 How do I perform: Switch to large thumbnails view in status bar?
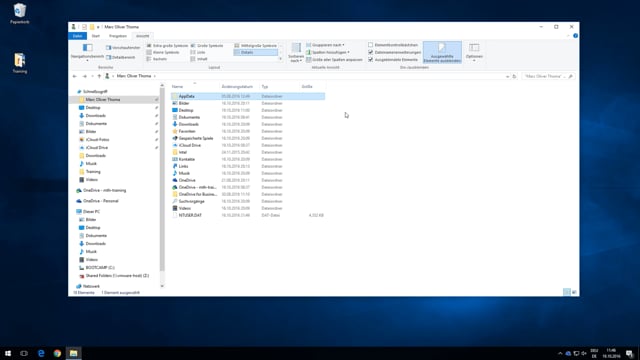pos(574,292)
